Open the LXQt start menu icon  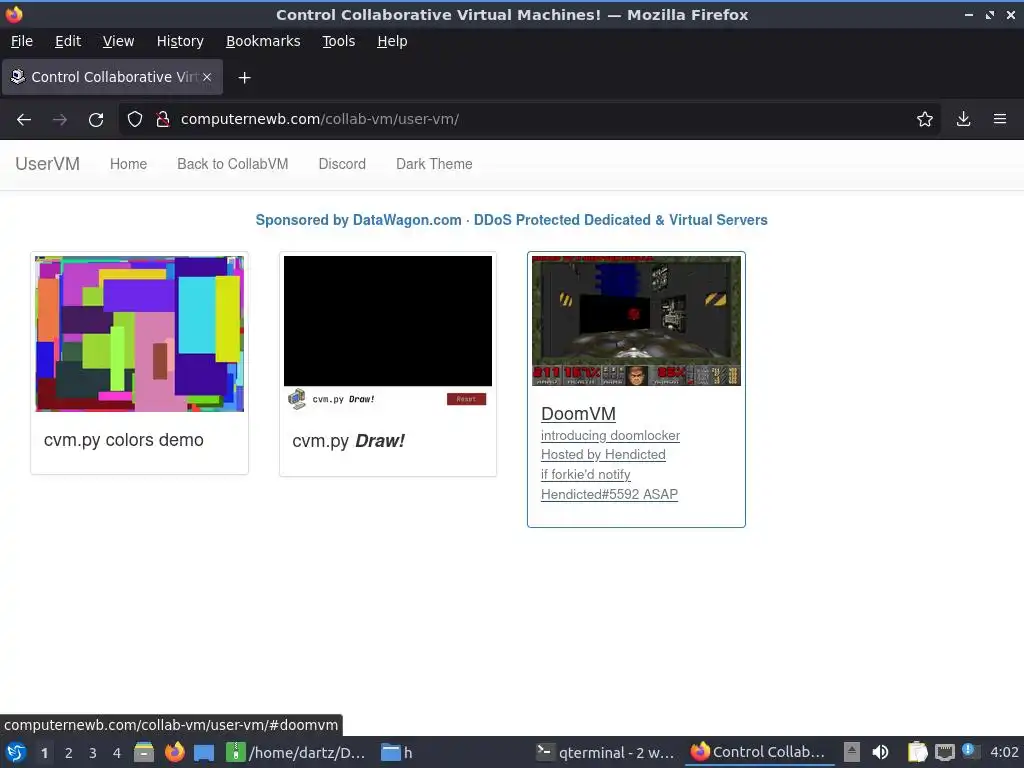click(16, 753)
